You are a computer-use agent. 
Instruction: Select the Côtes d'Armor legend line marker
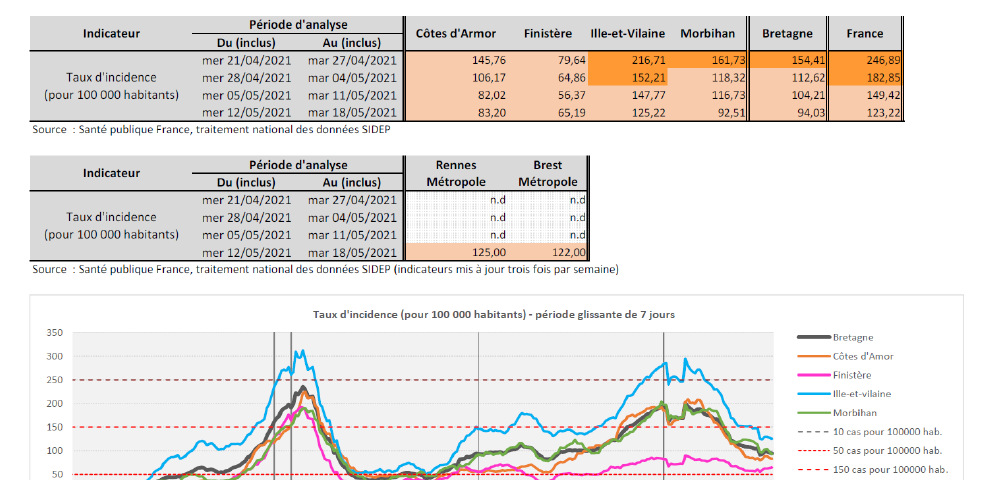point(814,356)
